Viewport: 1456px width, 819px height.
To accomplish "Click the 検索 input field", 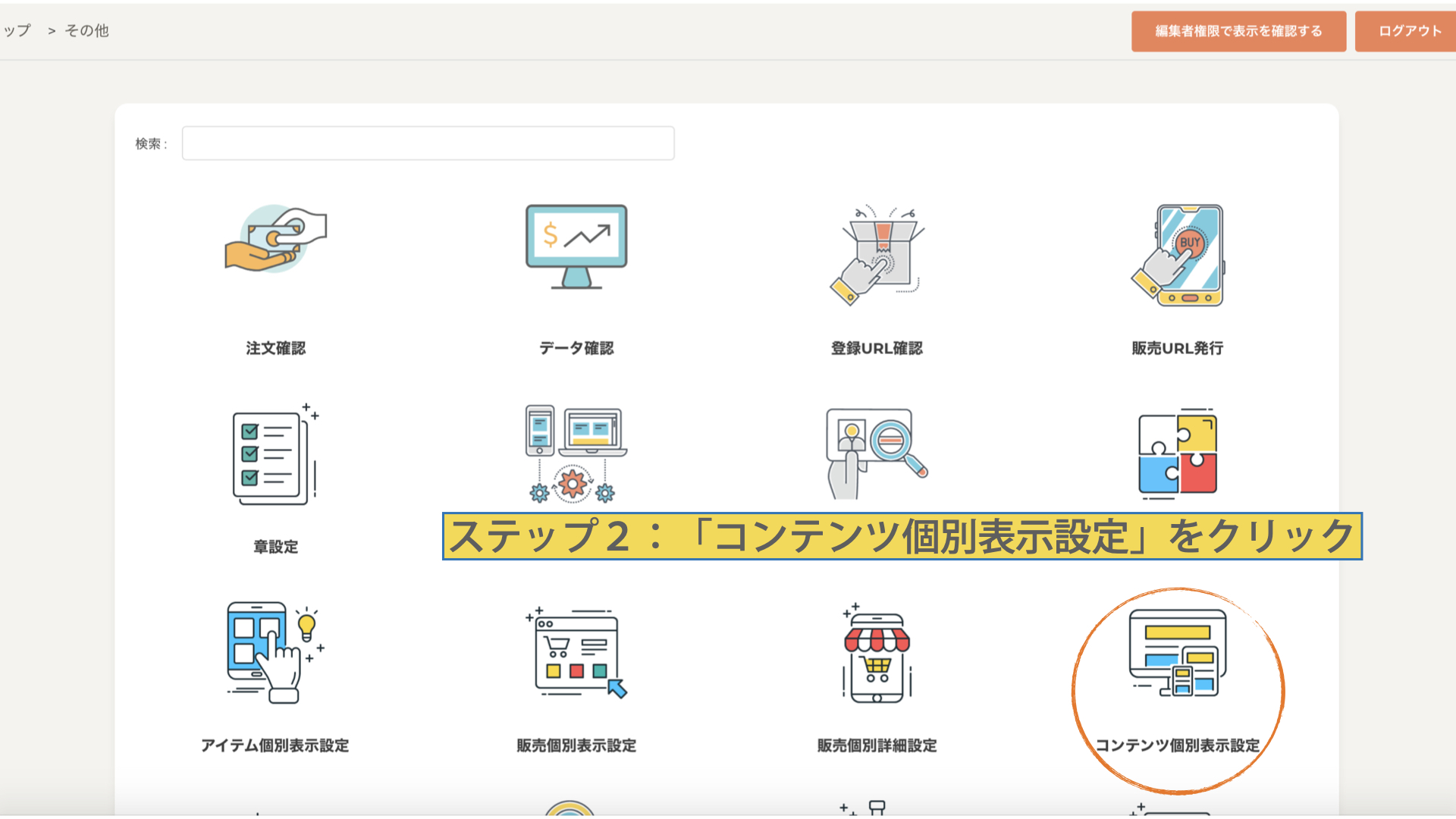I will (x=428, y=143).
